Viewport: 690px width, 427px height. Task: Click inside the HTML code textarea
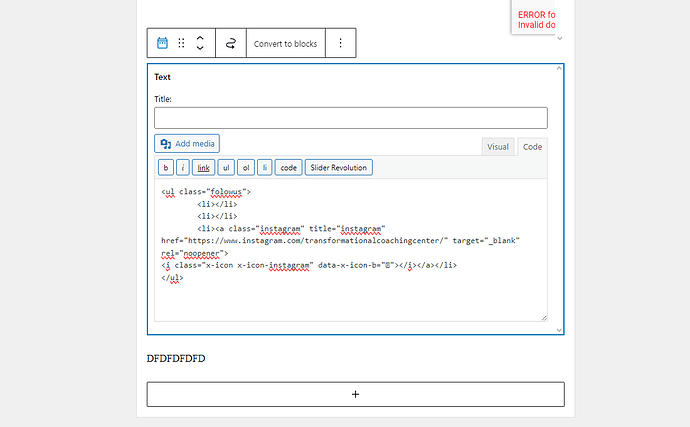click(351, 250)
